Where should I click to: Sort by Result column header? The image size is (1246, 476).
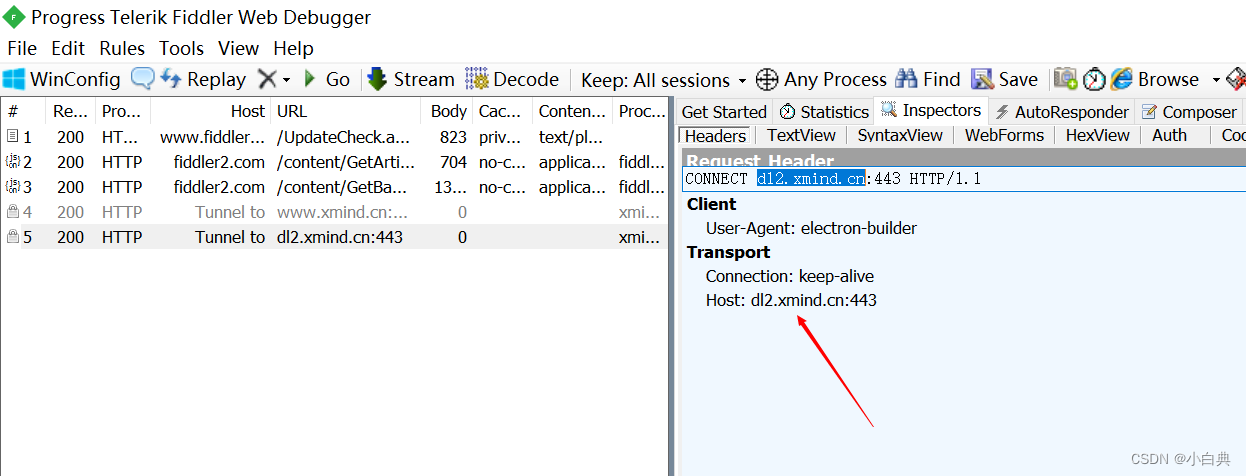[71, 111]
